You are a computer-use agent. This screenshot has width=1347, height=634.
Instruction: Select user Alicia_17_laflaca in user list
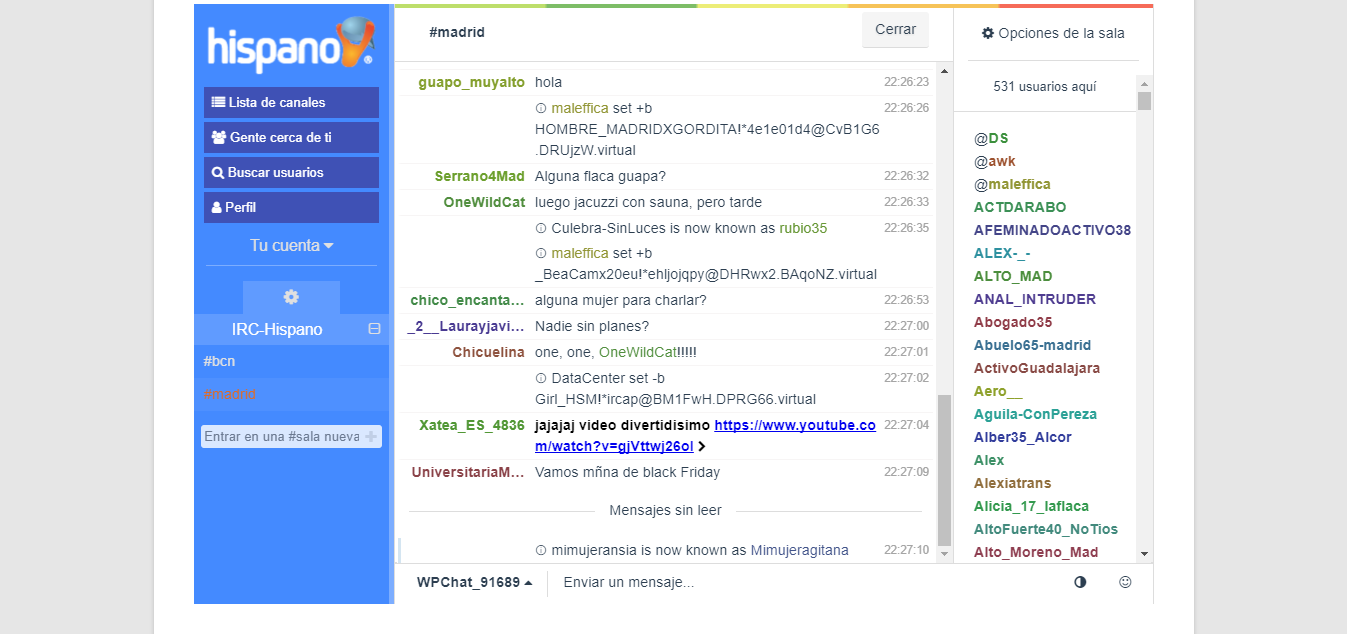[x=1031, y=506]
